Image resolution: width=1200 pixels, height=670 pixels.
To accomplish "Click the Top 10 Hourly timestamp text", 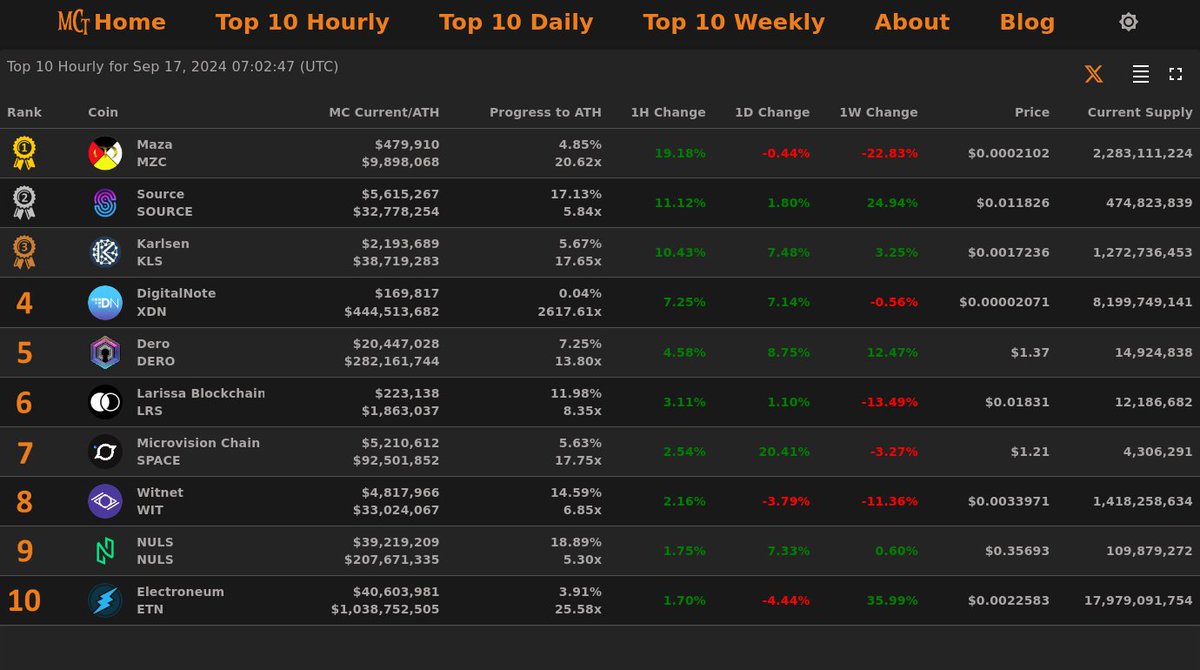I will tap(172, 67).
